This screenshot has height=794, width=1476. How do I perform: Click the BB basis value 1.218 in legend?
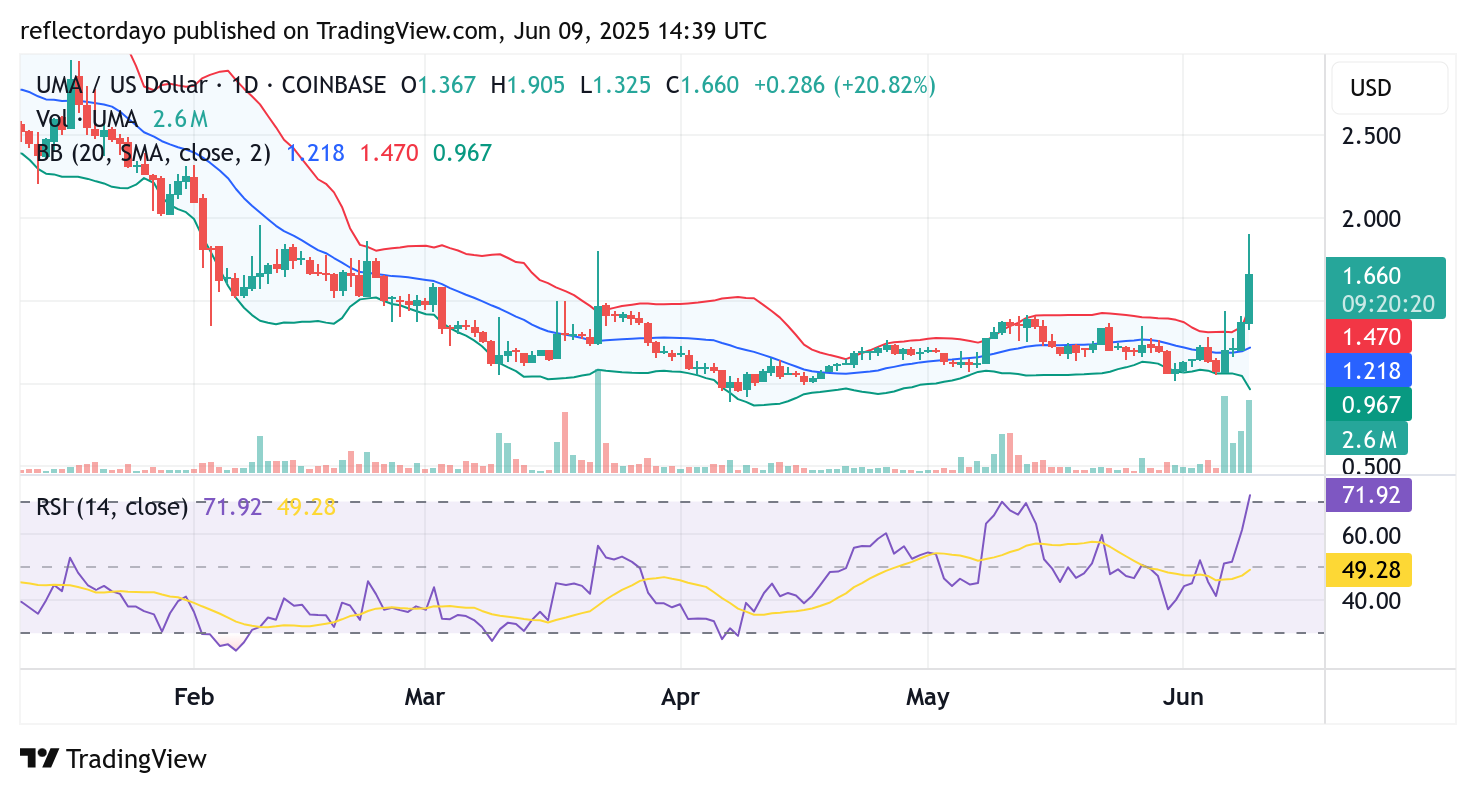(x=316, y=153)
